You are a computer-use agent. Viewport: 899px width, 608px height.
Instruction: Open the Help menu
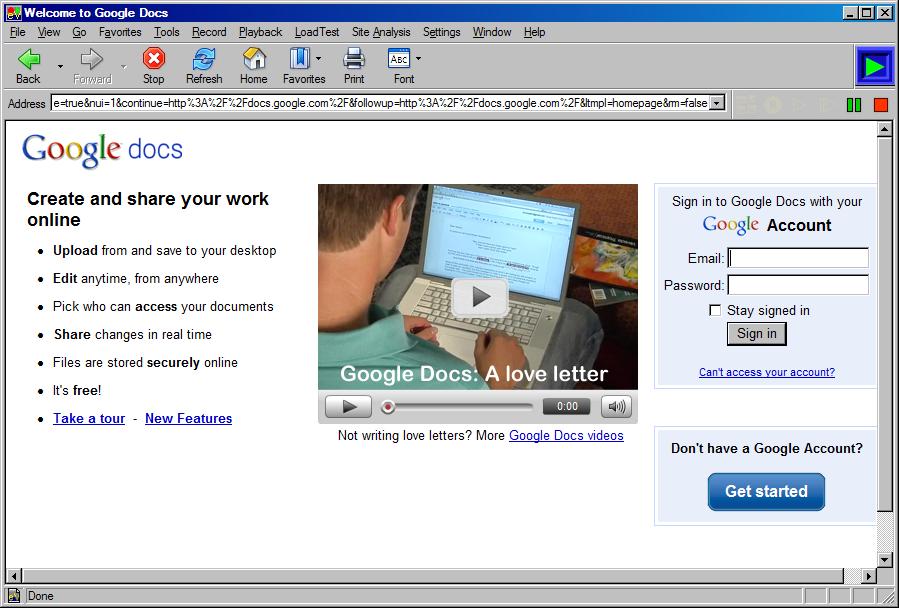(x=534, y=32)
